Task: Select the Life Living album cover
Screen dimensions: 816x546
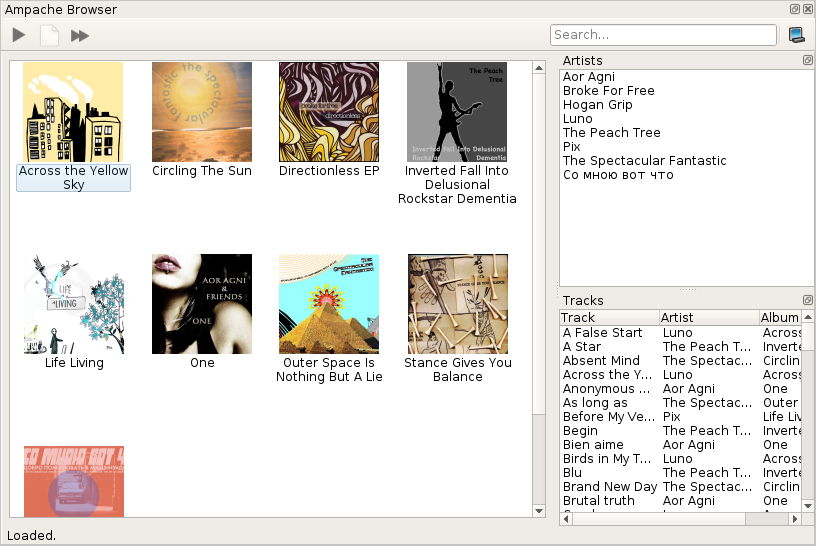Action: pos(74,304)
